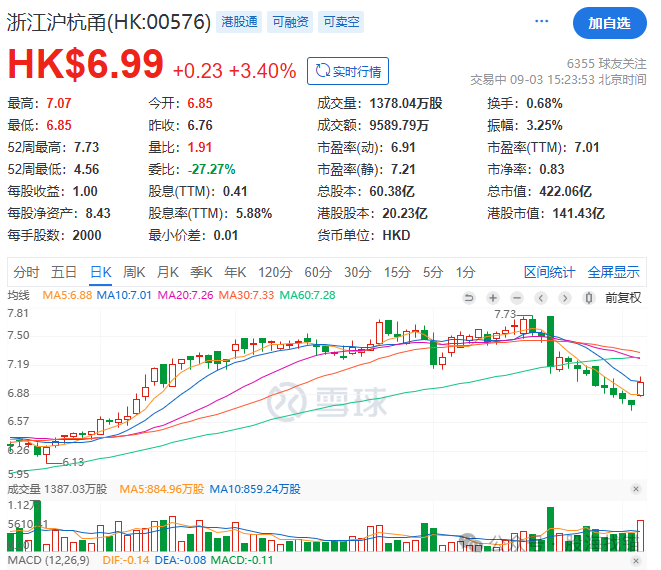
Task: Click the 可卖空 tag
Action: point(341,22)
